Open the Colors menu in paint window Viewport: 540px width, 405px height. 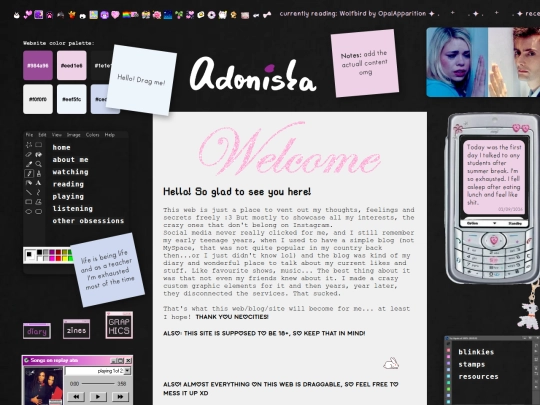click(x=92, y=135)
